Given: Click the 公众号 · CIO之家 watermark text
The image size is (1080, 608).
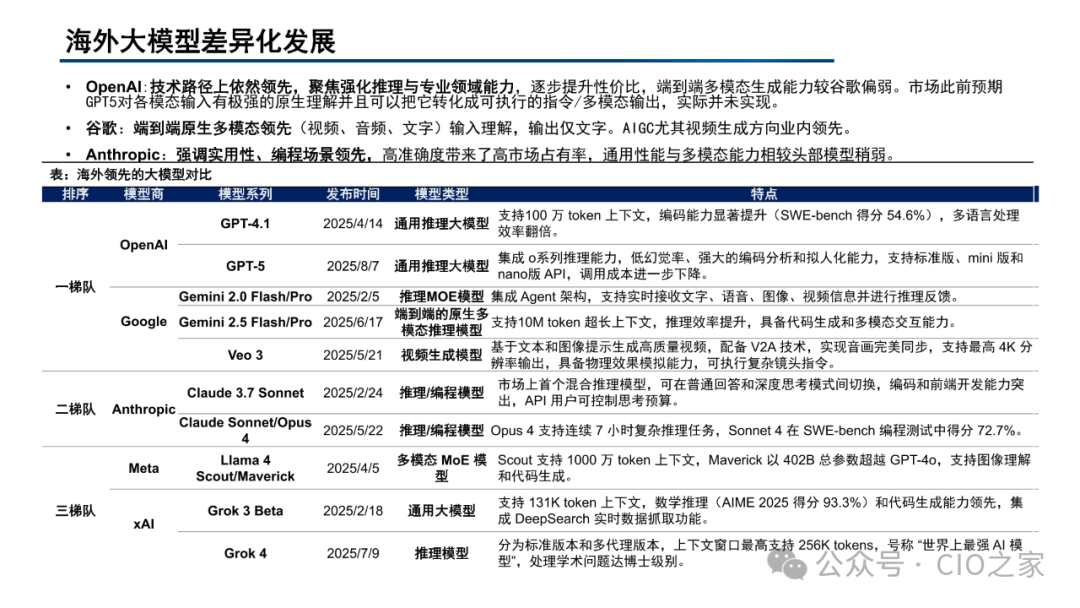Looking at the screenshot, I should pyautogui.click(x=930, y=565).
